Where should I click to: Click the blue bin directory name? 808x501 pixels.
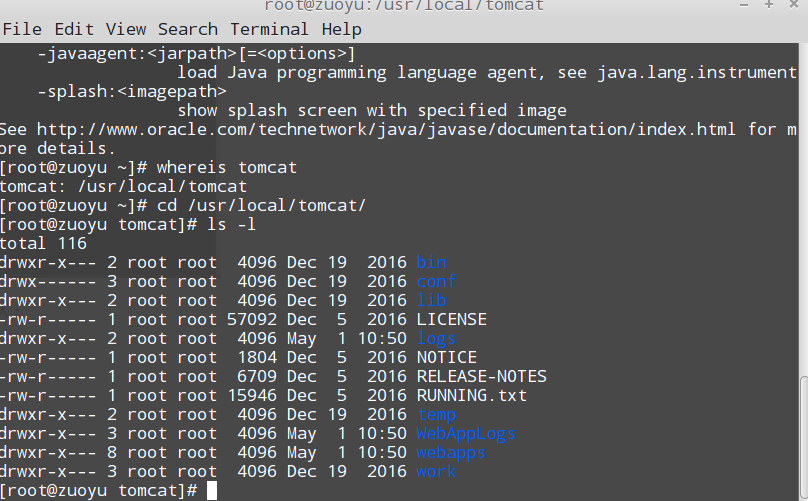pyautogui.click(x=431, y=262)
